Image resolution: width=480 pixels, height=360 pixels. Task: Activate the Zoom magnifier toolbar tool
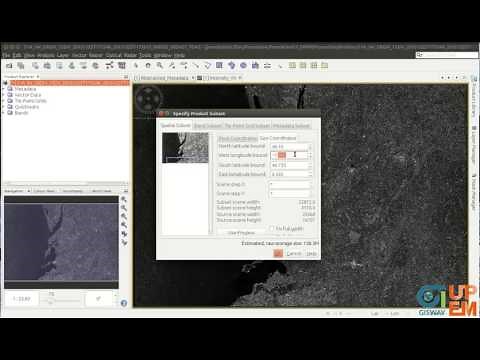pos(160,66)
